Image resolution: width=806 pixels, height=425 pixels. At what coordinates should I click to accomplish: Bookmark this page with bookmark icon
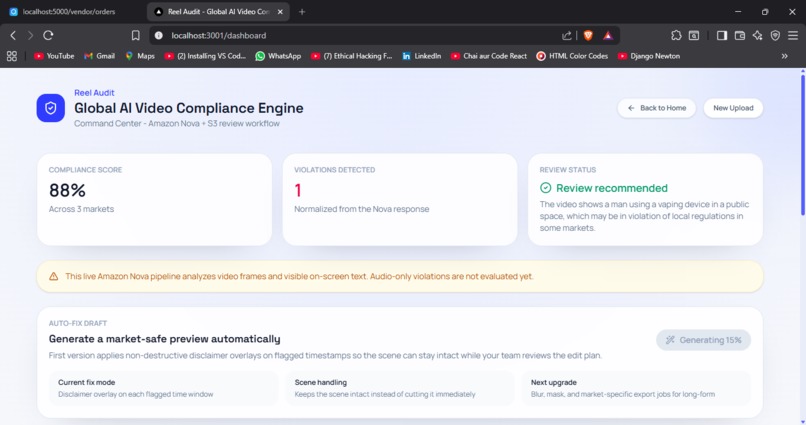tap(135, 35)
